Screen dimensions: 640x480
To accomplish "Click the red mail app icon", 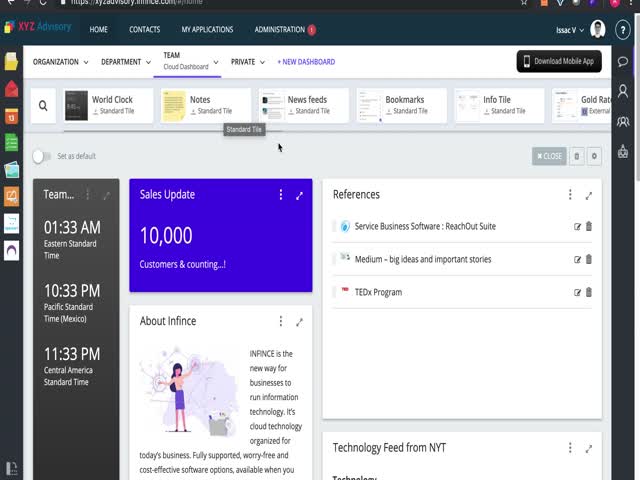I will (11, 89).
